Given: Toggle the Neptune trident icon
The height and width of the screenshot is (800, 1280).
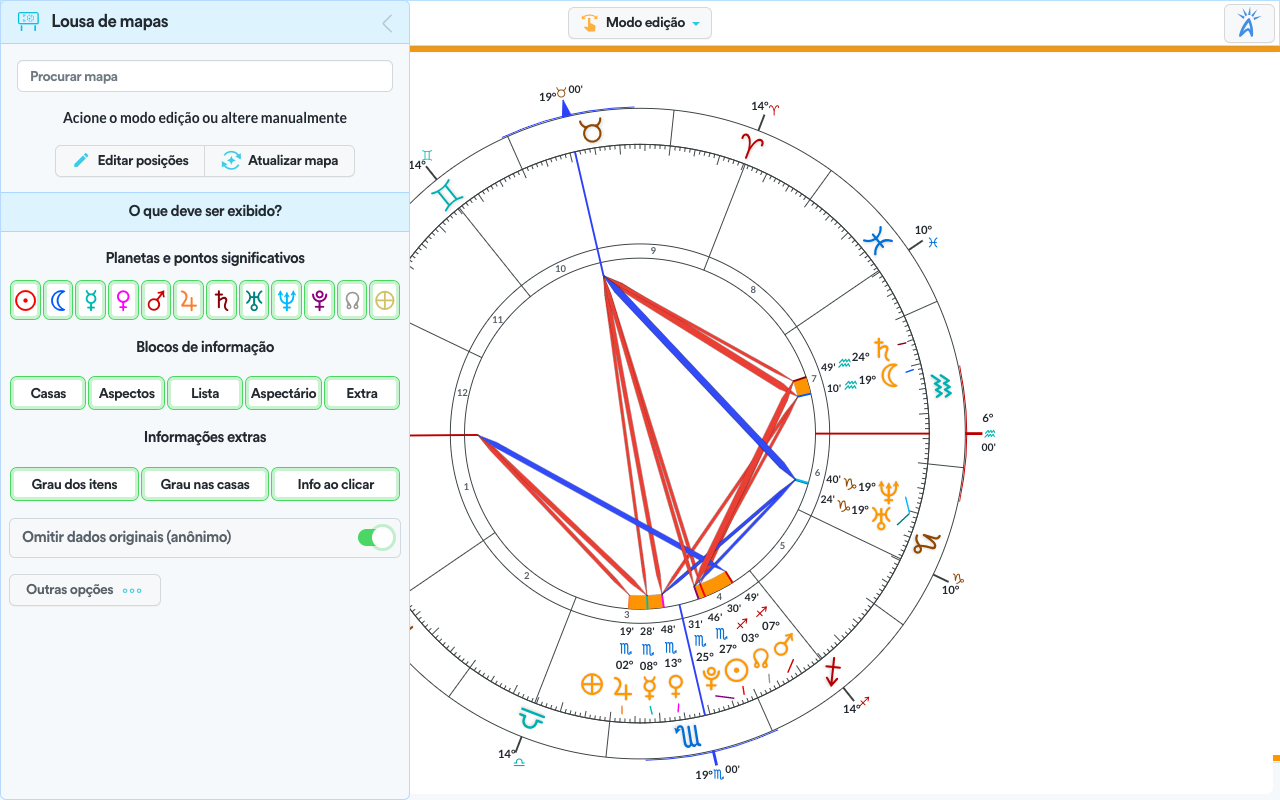Looking at the screenshot, I should (x=287, y=300).
